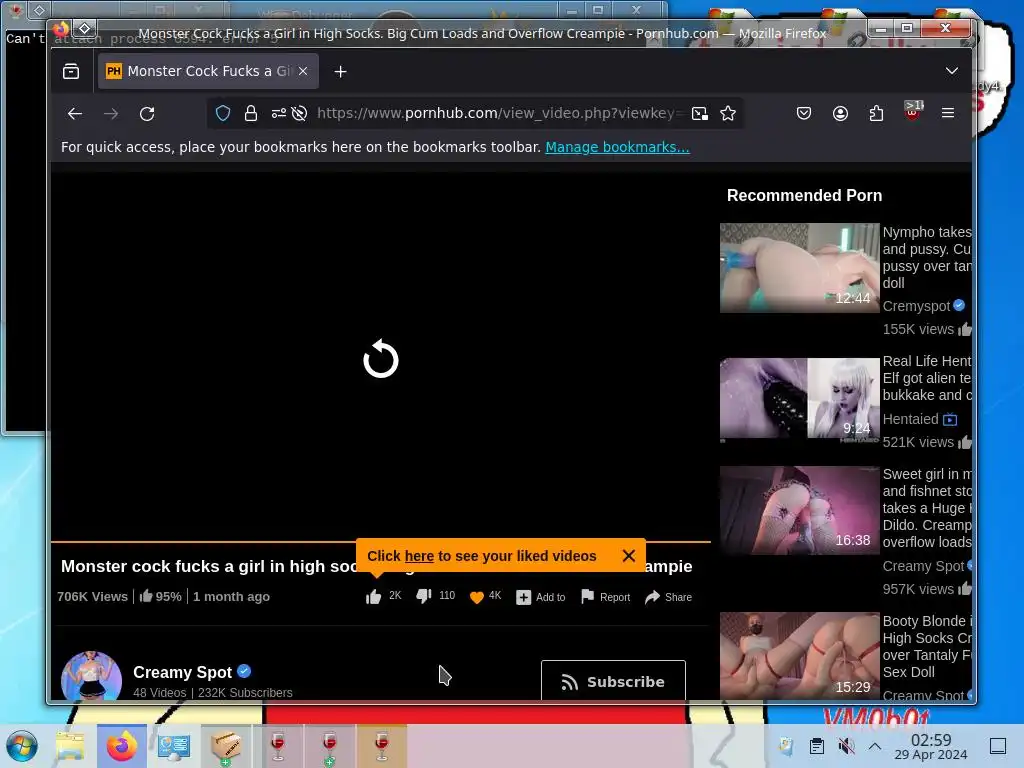Close the open browser tab

pos(303,71)
